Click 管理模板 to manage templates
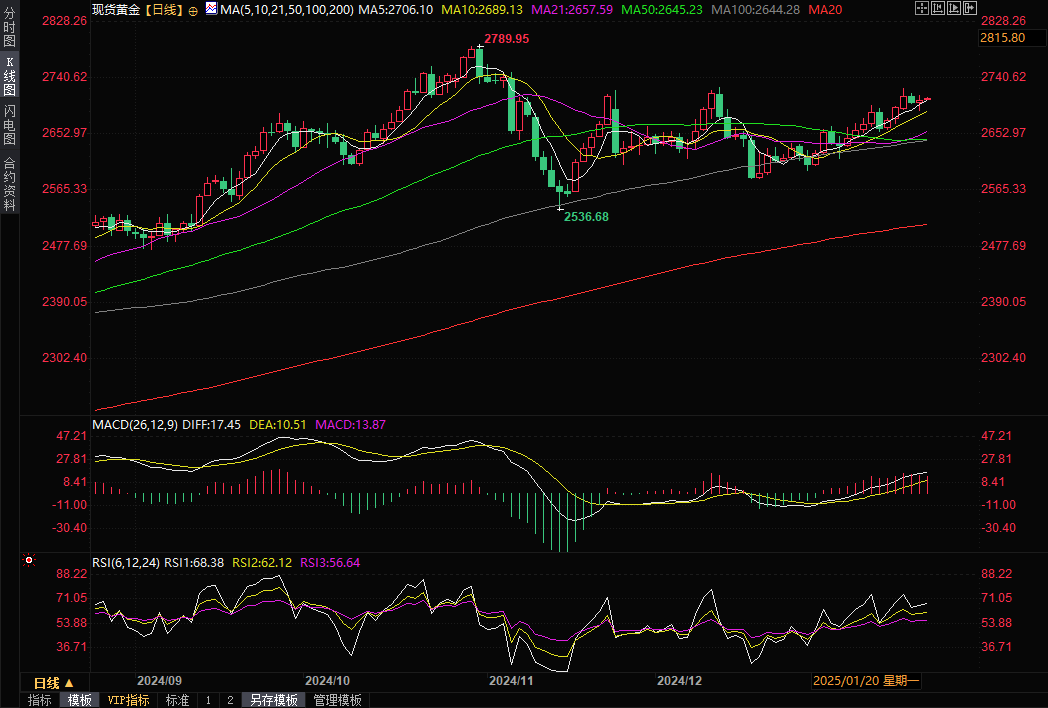 [337, 700]
